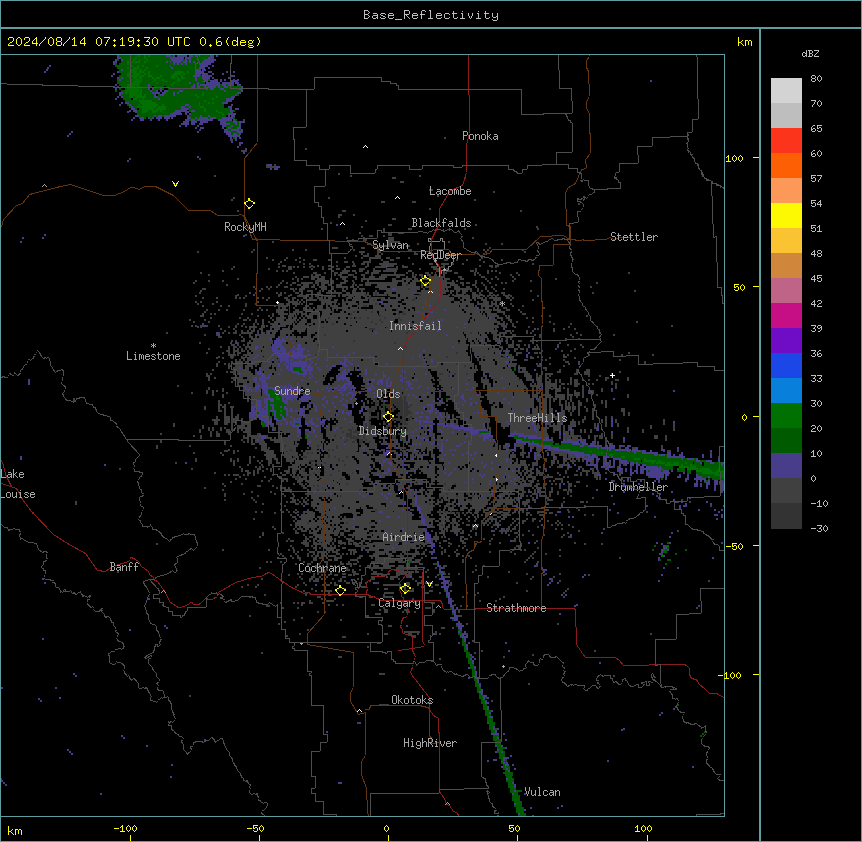Click the Didsbury town label
Viewport: 862px width, 842px height.
pos(383,431)
